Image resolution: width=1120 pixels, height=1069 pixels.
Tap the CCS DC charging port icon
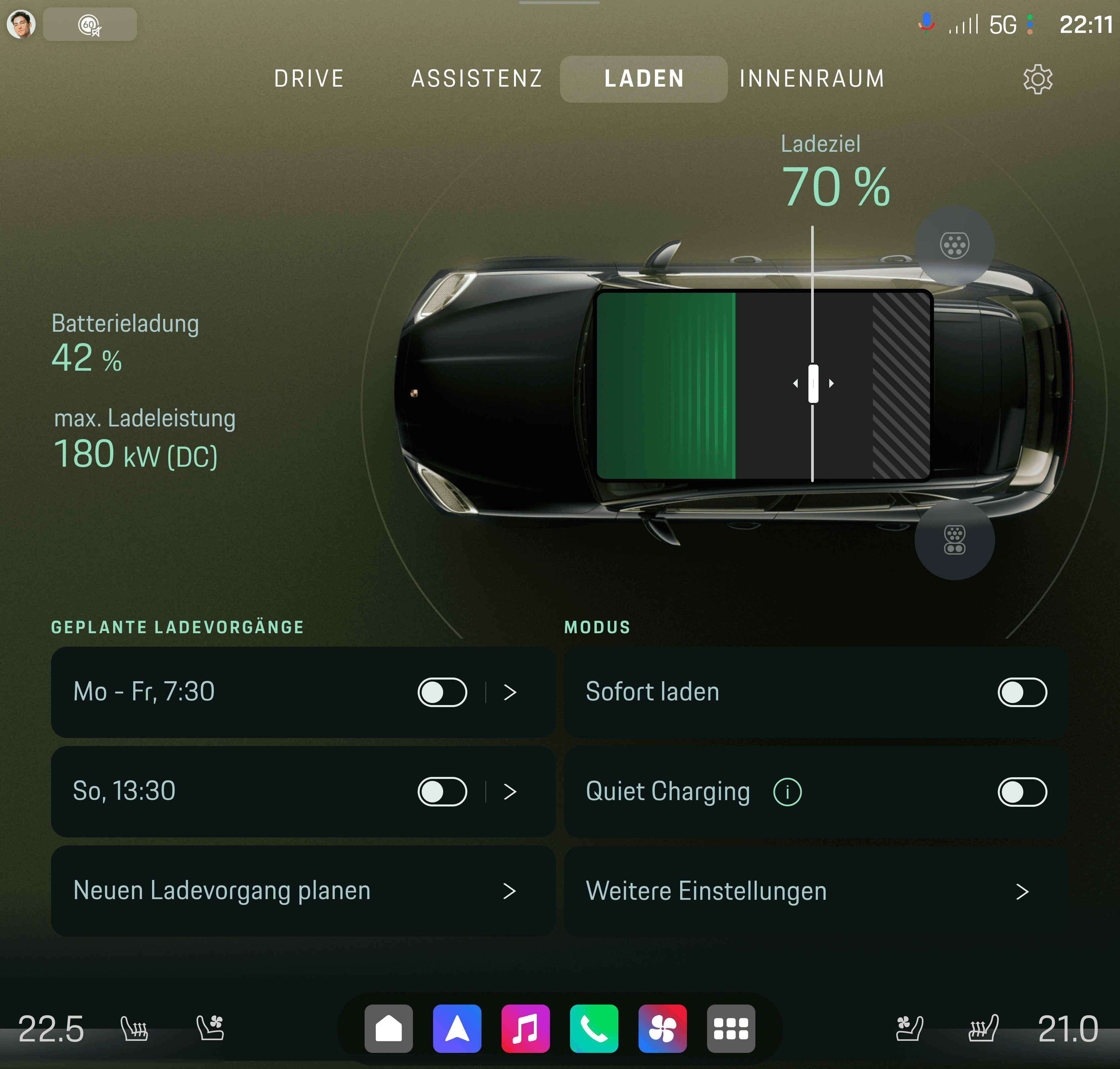point(954,540)
